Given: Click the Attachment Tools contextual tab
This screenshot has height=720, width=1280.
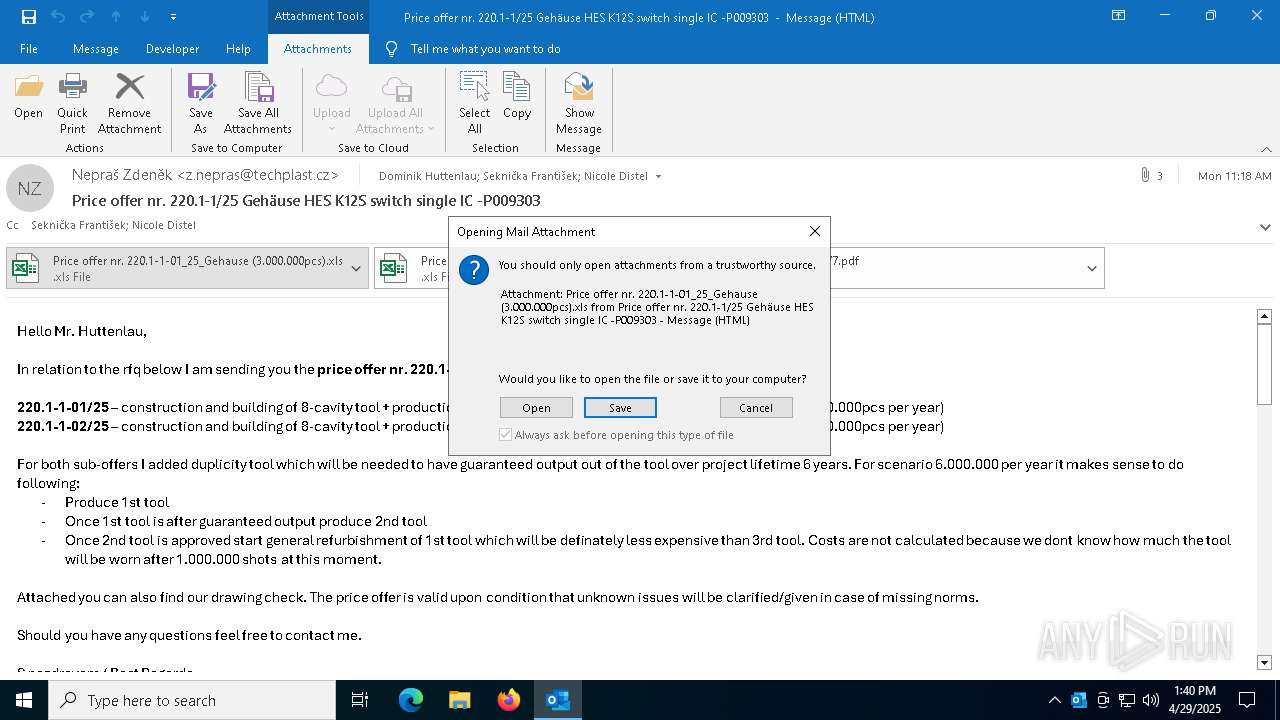Looking at the screenshot, I should click(x=319, y=16).
